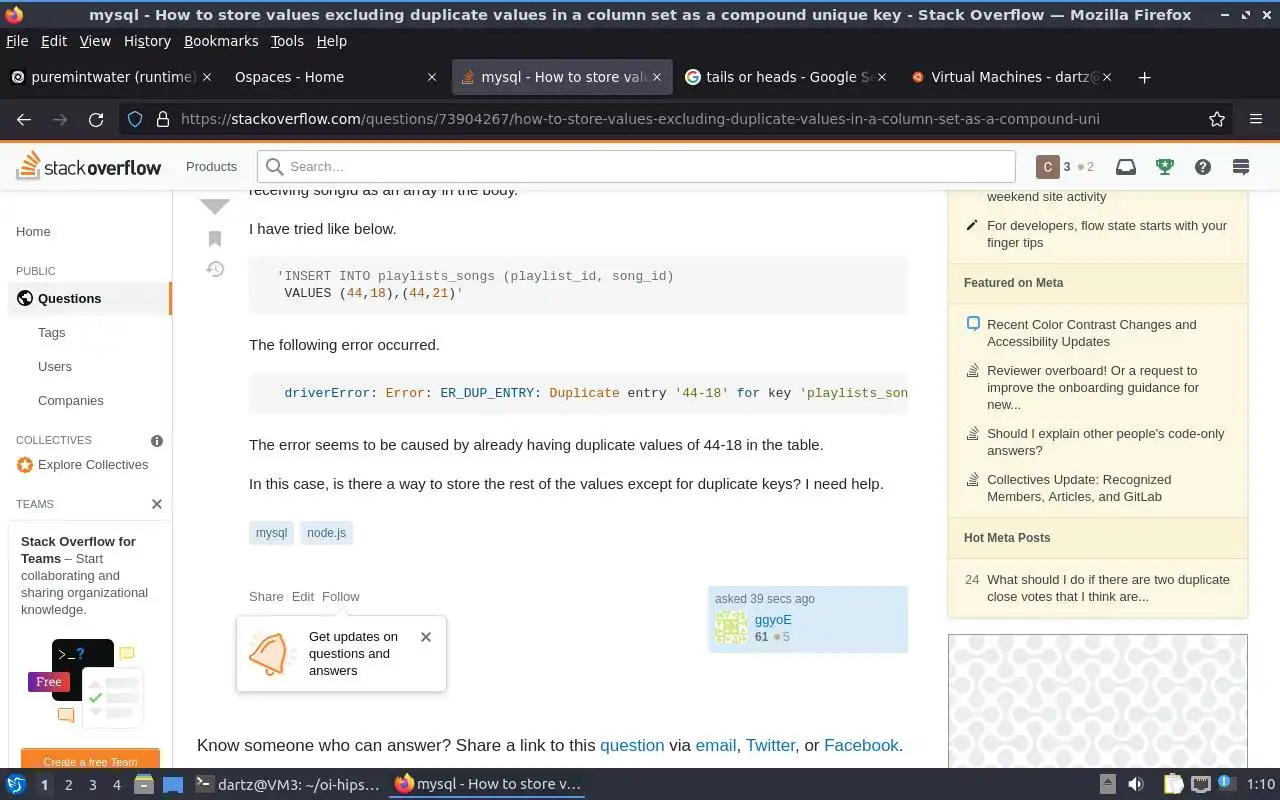Click the node.js tag
This screenshot has width=1280, height=800.
(326, 533)
